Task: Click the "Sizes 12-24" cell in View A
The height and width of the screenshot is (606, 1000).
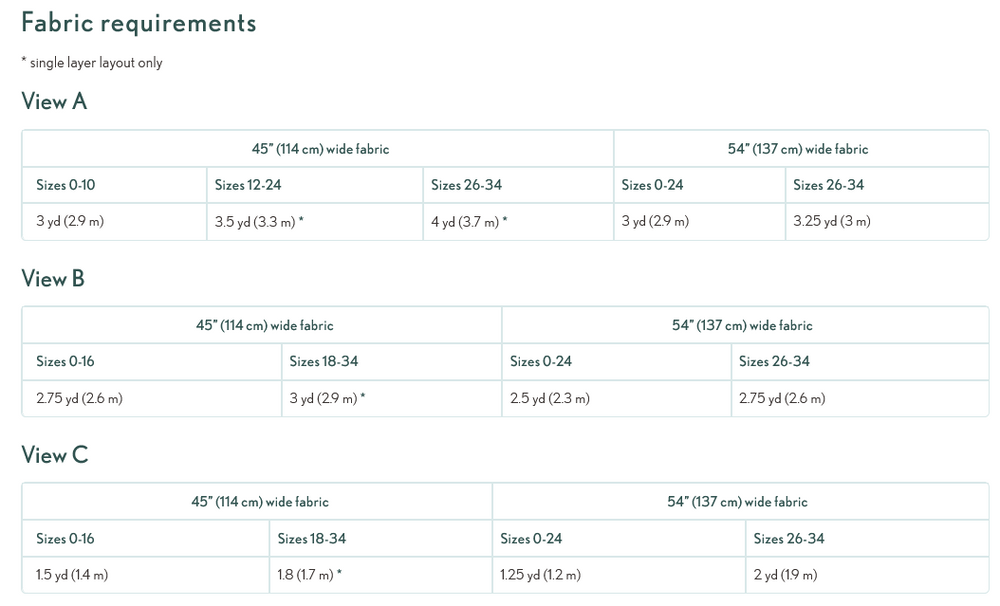Action: (248, 185)
